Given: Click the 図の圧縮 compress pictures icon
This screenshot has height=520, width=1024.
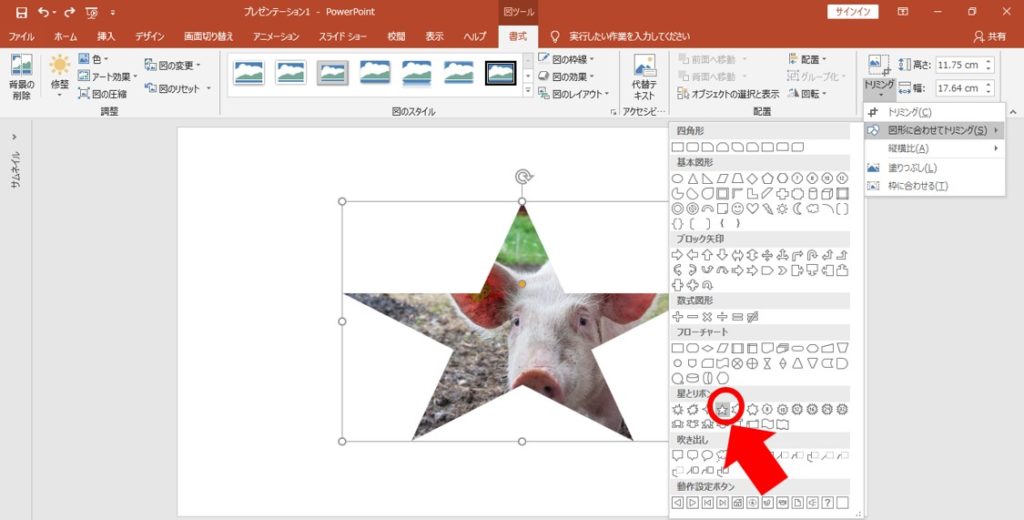Looking at the screenshot, I should pos(84,94).
